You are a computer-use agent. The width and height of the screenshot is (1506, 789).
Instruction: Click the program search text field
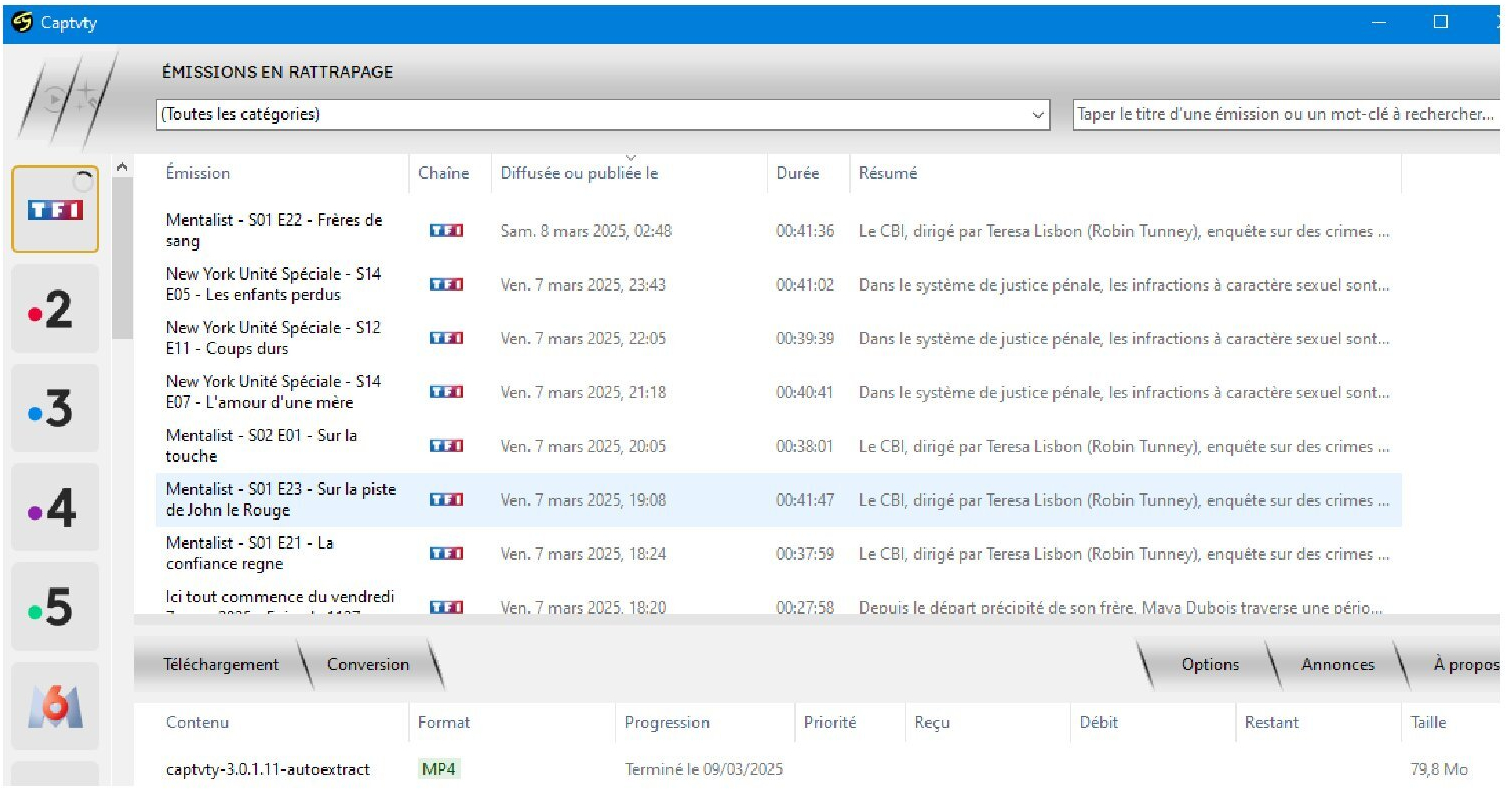(1285, 114)
